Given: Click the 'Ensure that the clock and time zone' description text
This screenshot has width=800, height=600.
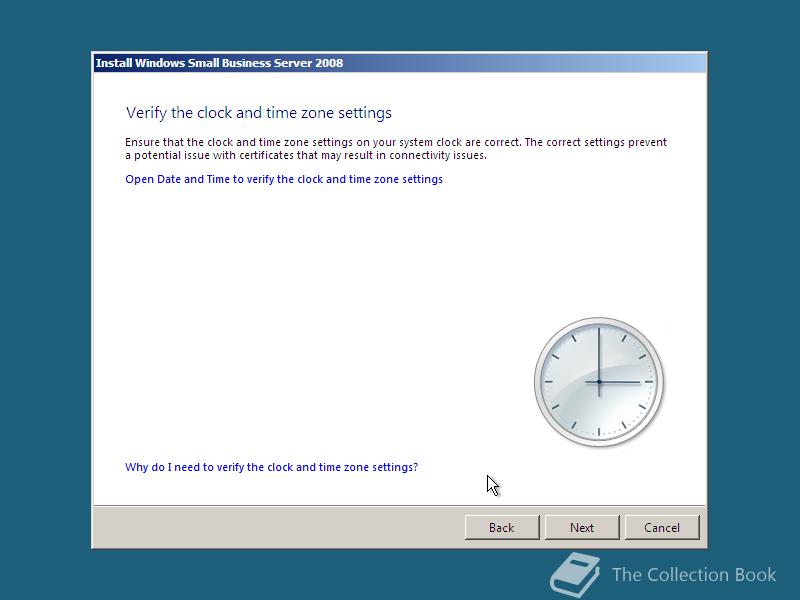Looking at the screenshot, I should point(396,148).
